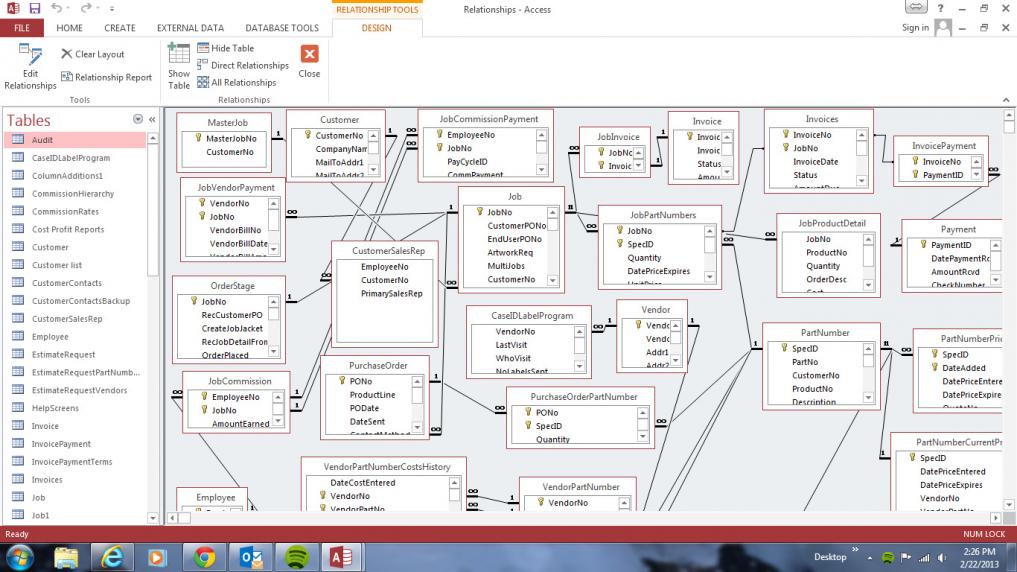The image size is (1017, 572).
Task: Click Clear Layout in the Tools group
Action: 93,54
